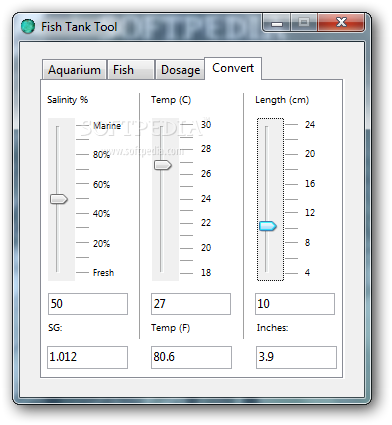Close the Fish Tank Tool window
The image size is (392, 425).
(341, 23)
